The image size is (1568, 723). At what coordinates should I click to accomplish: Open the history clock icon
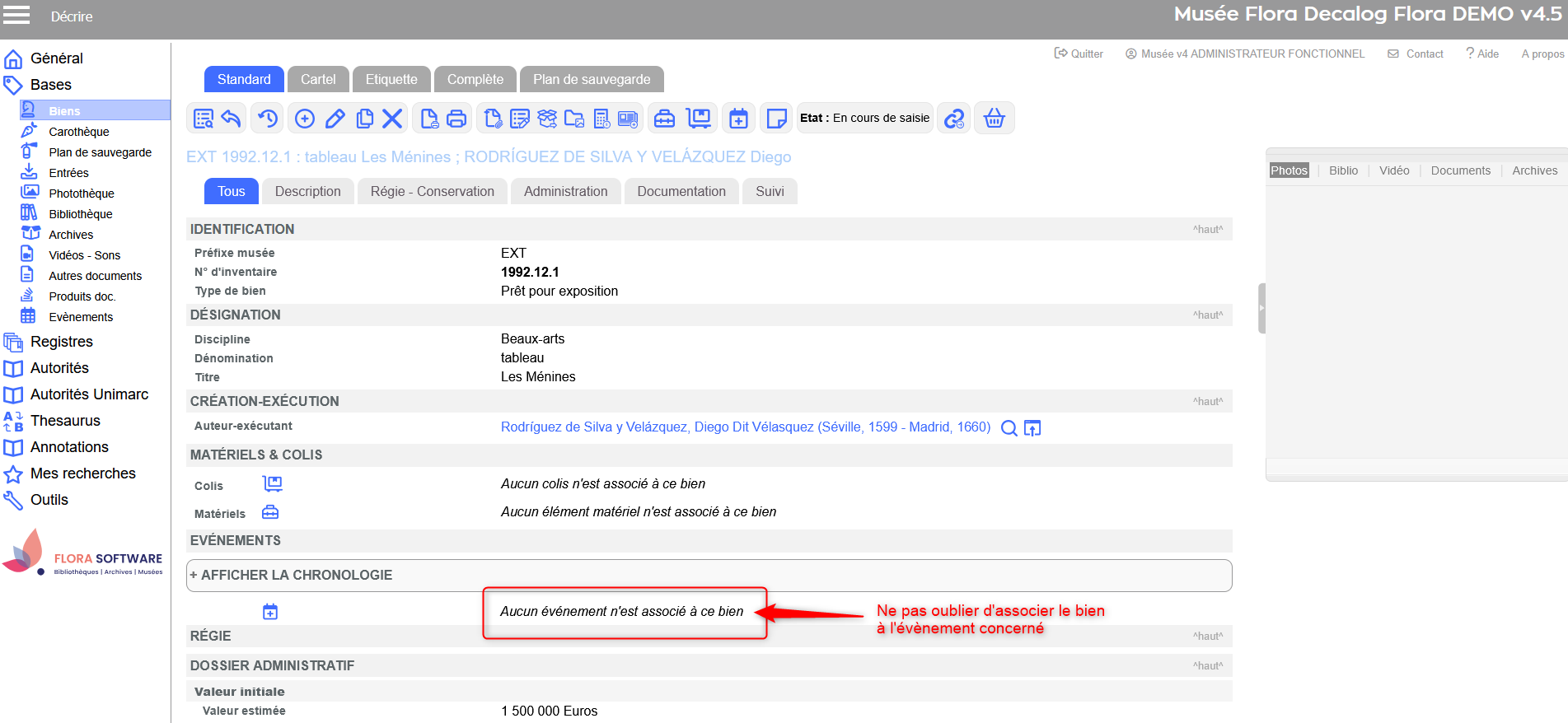268,119
